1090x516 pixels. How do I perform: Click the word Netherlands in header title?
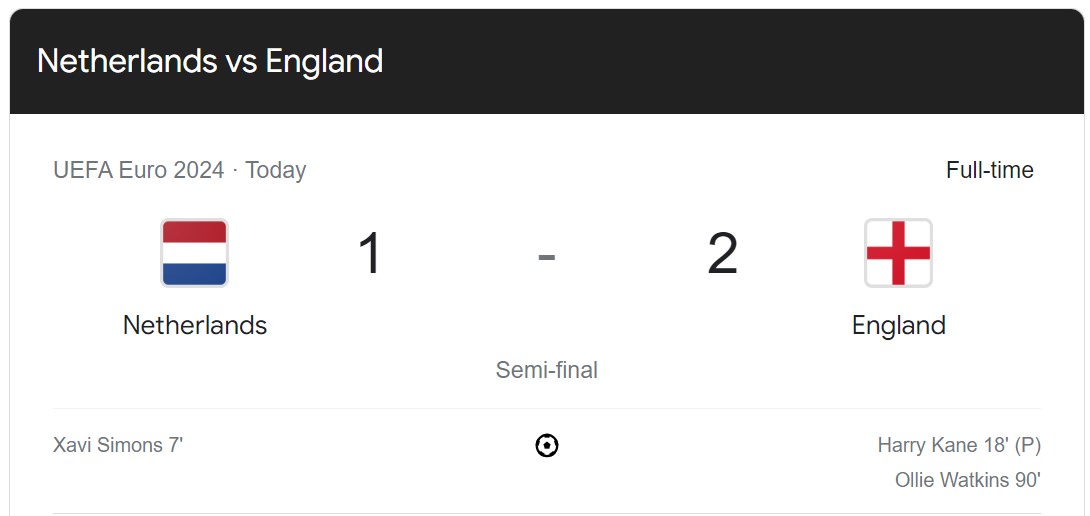(x=127, y=61)
